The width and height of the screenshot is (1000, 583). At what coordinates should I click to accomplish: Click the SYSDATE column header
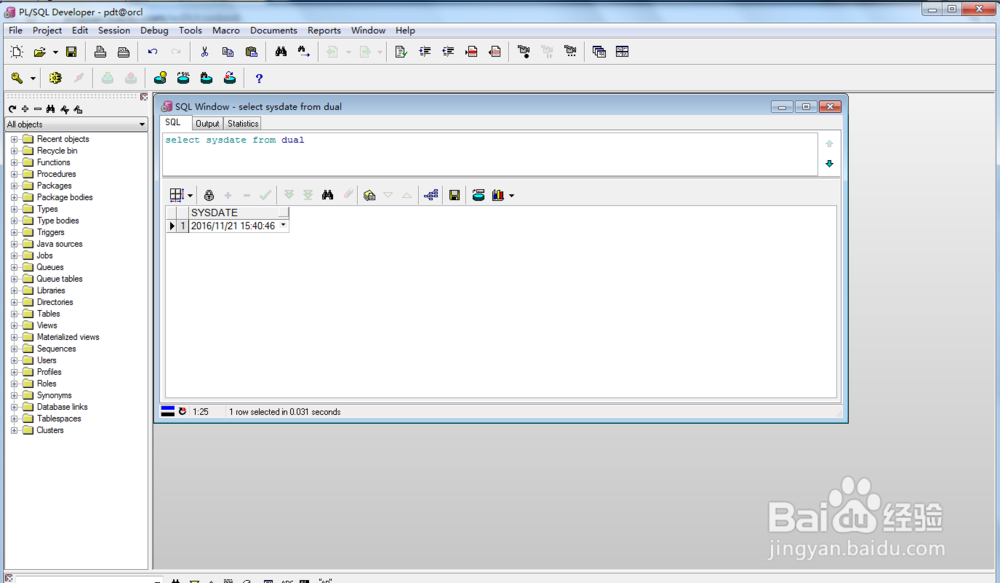[213, 212]
